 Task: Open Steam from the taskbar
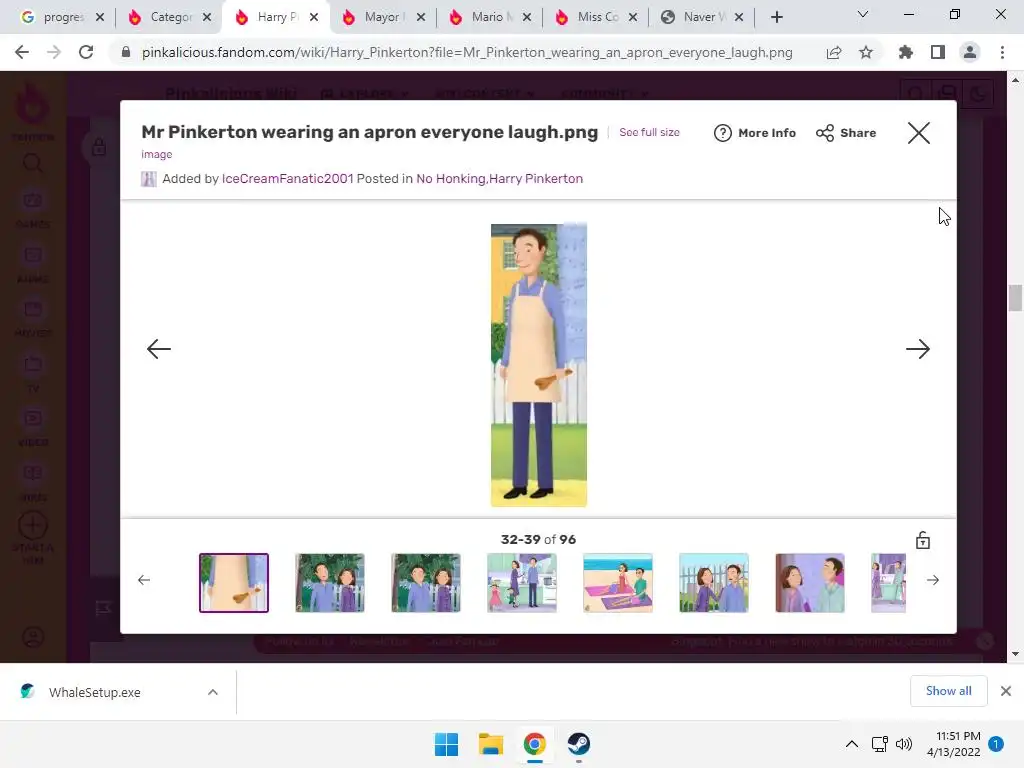click(x=579, y=744)
